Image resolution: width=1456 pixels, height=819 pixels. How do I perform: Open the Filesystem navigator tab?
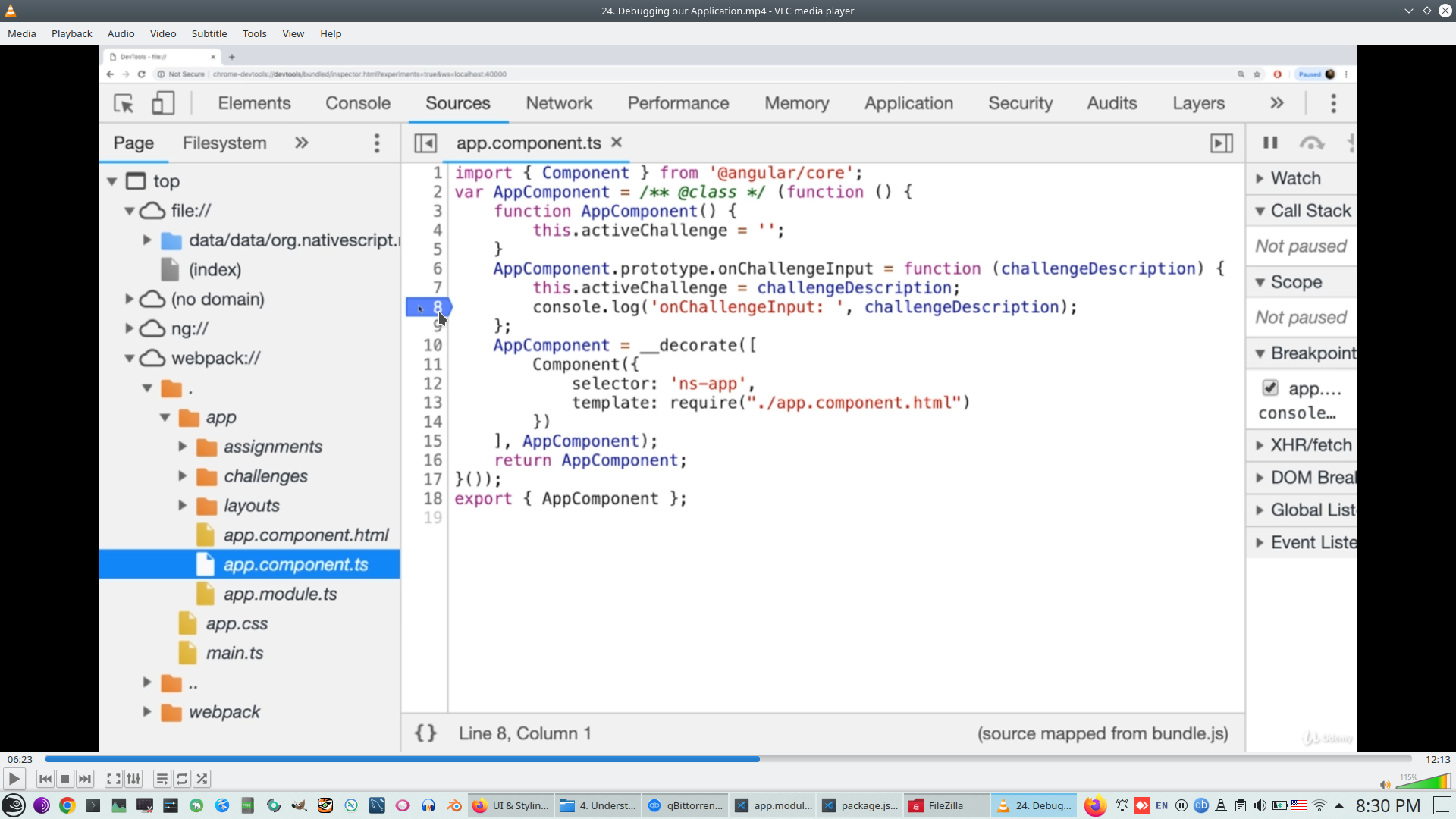[224, 143]
